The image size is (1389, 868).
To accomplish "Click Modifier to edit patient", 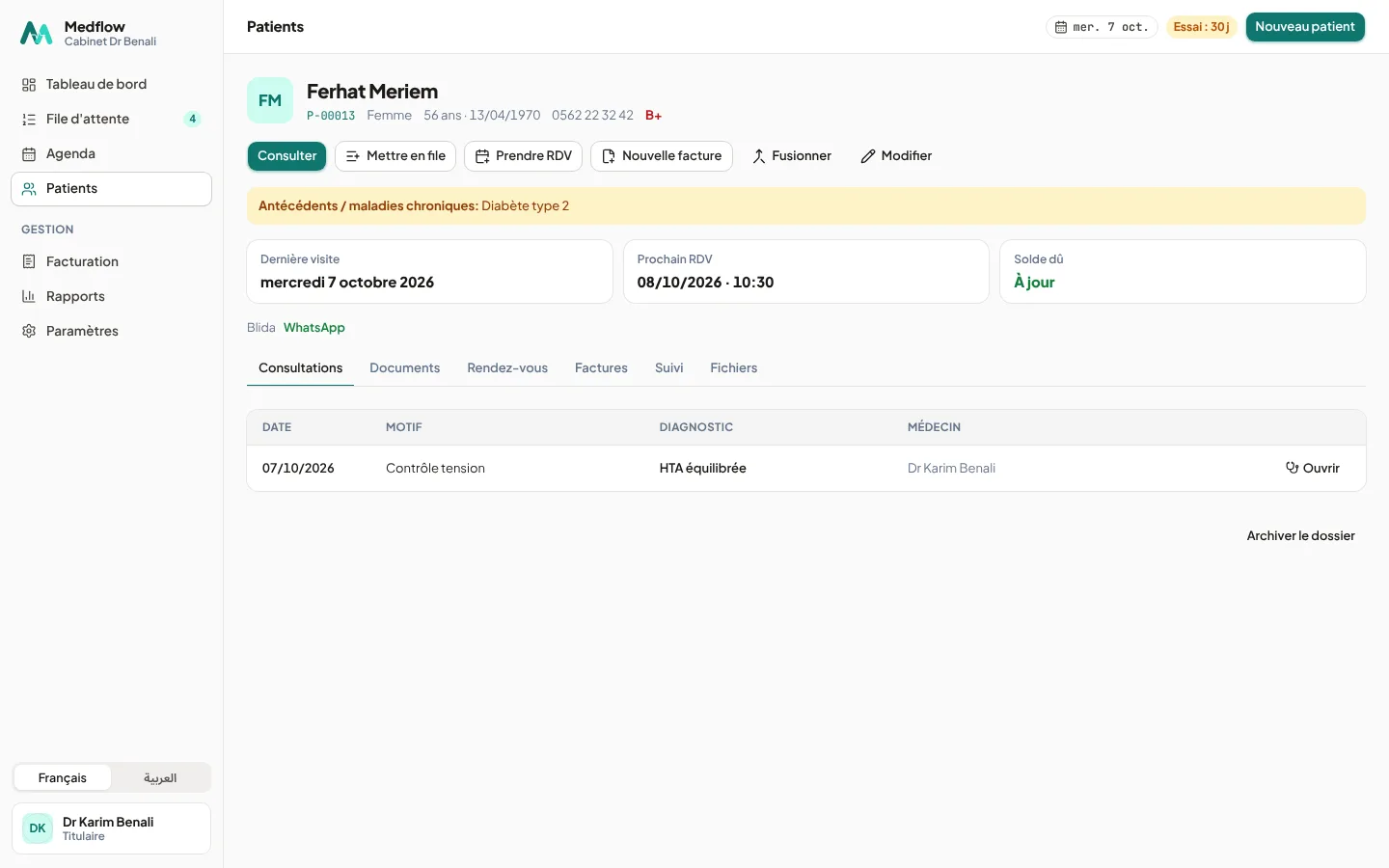I will (896, 156).
